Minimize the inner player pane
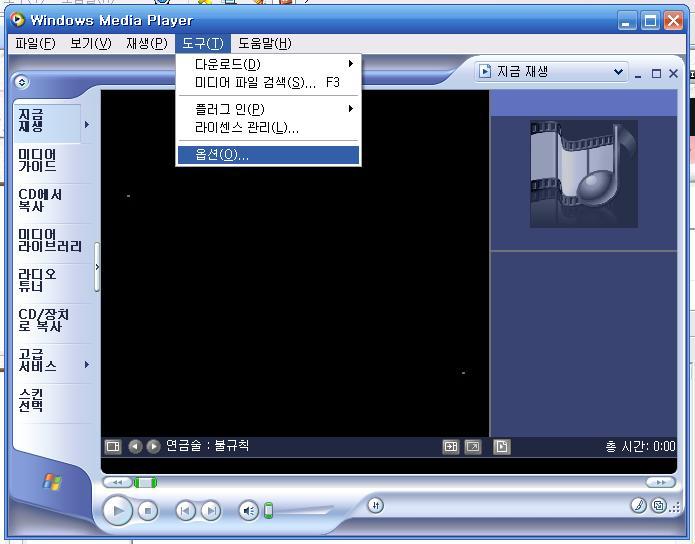 coord(638,74)
